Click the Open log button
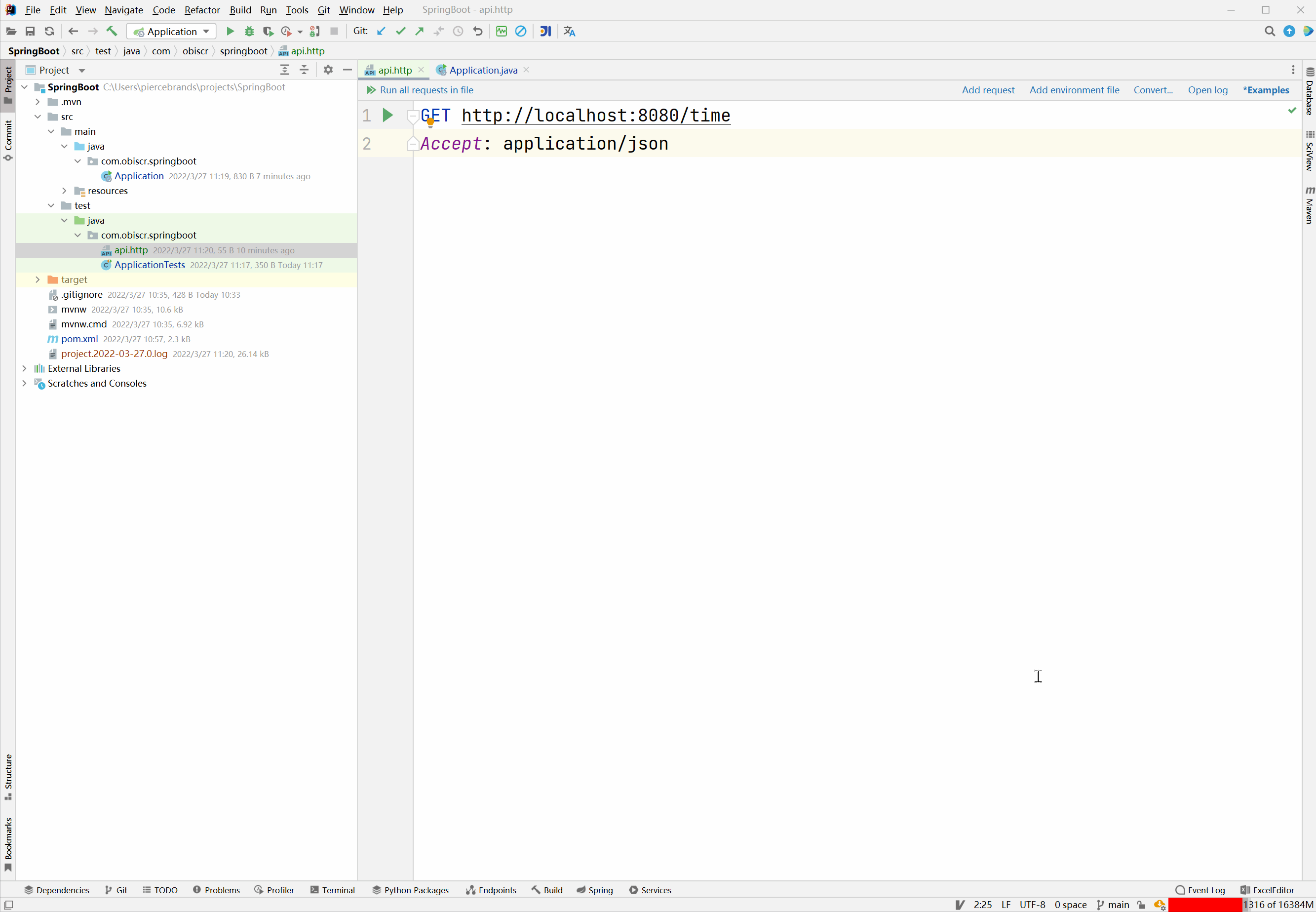This screenshot has width=1316, height=912. pyautogui.click(x=1207, y=89)
